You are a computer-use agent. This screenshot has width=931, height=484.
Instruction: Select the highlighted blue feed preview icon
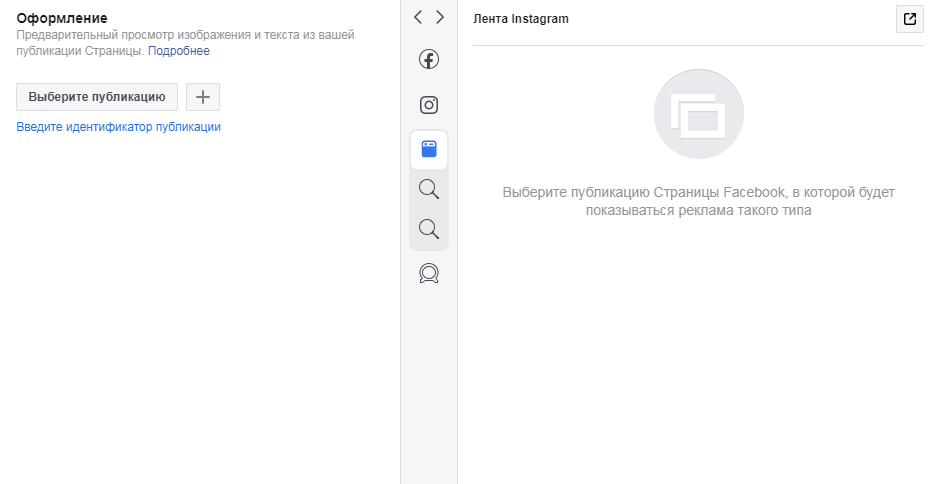[x=429, y=150]
